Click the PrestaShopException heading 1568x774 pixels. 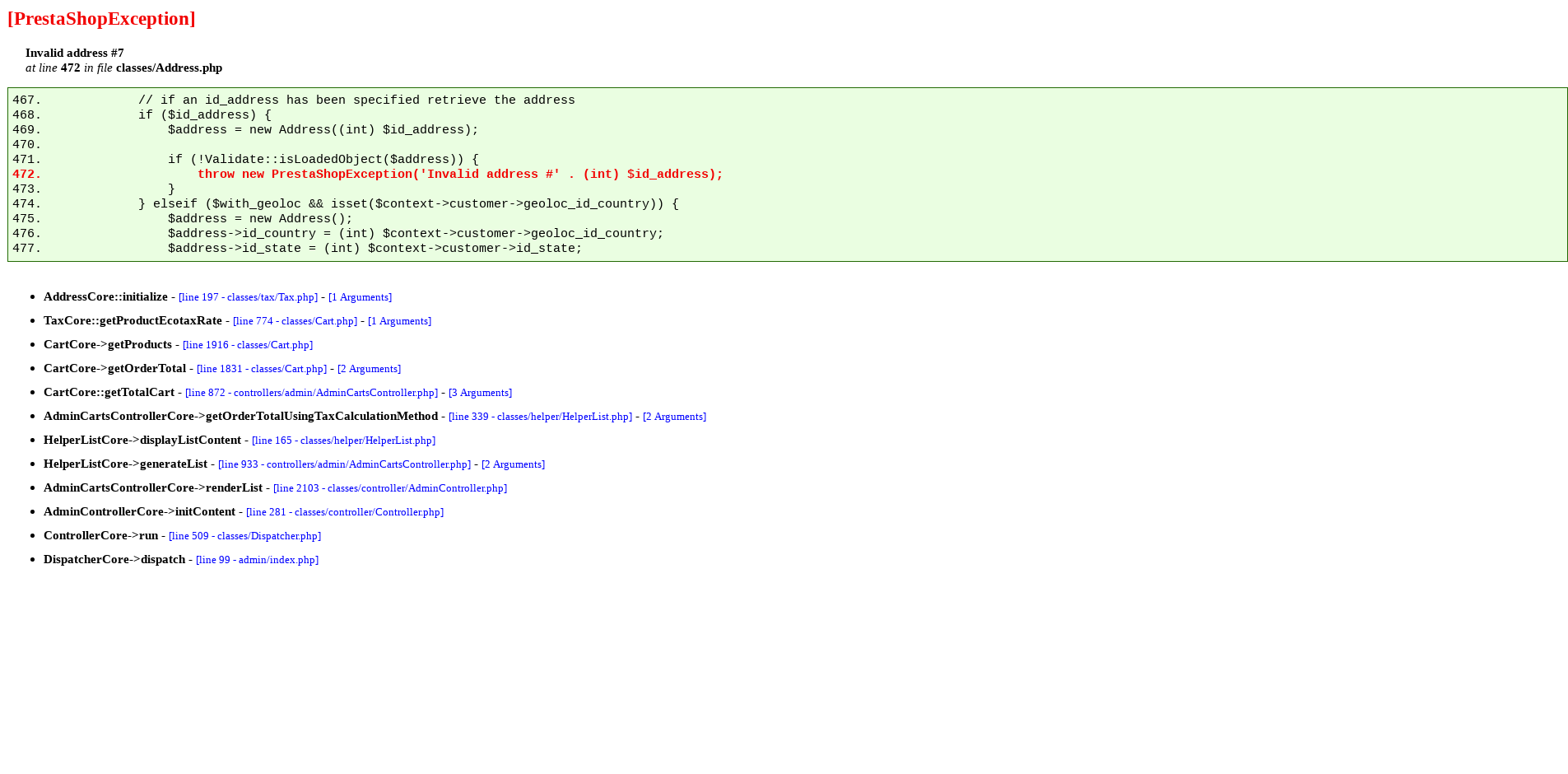pyautogui.click(x=101, y=19)
